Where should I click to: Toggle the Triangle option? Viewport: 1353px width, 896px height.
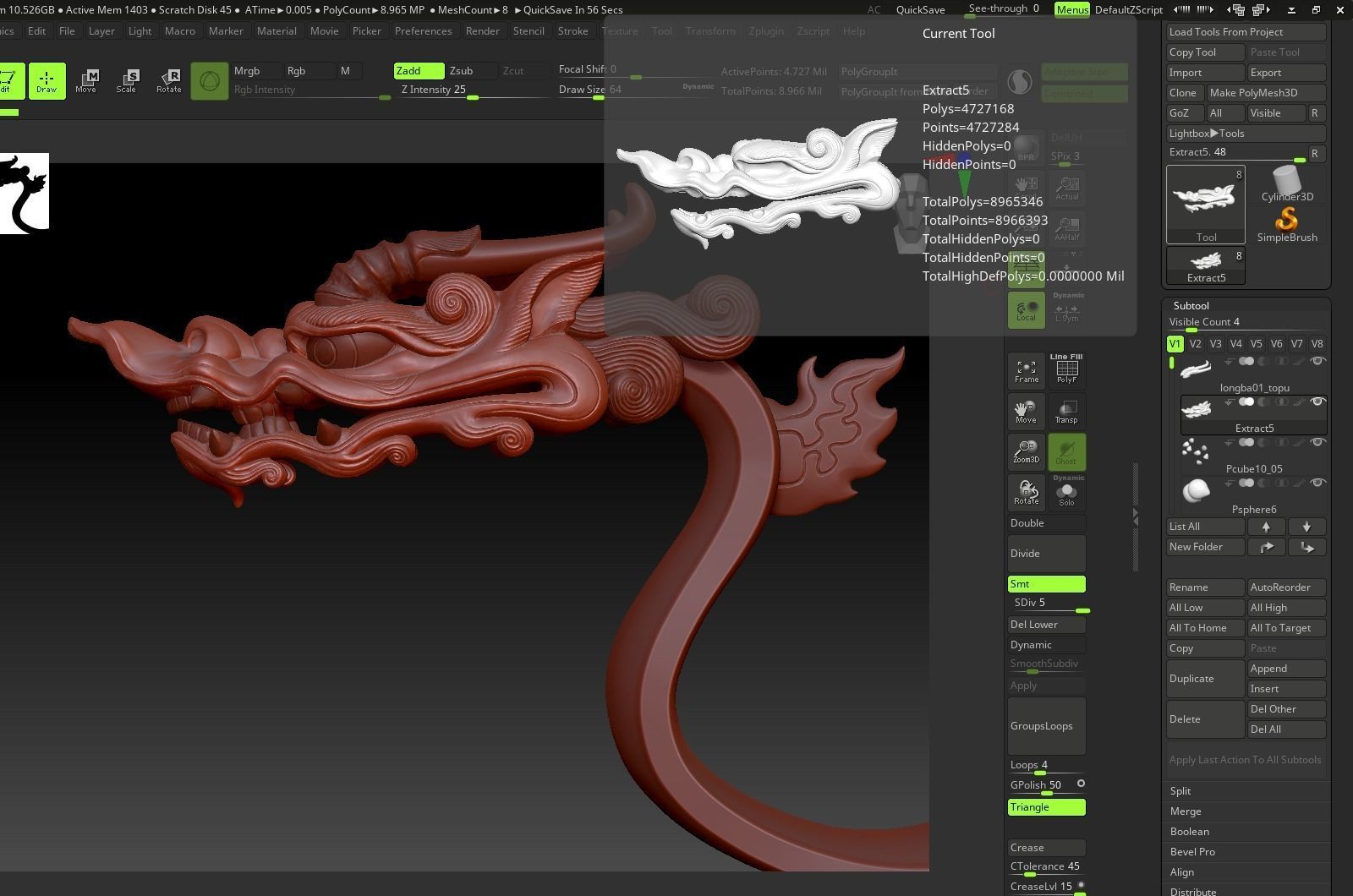(1046, 807)
